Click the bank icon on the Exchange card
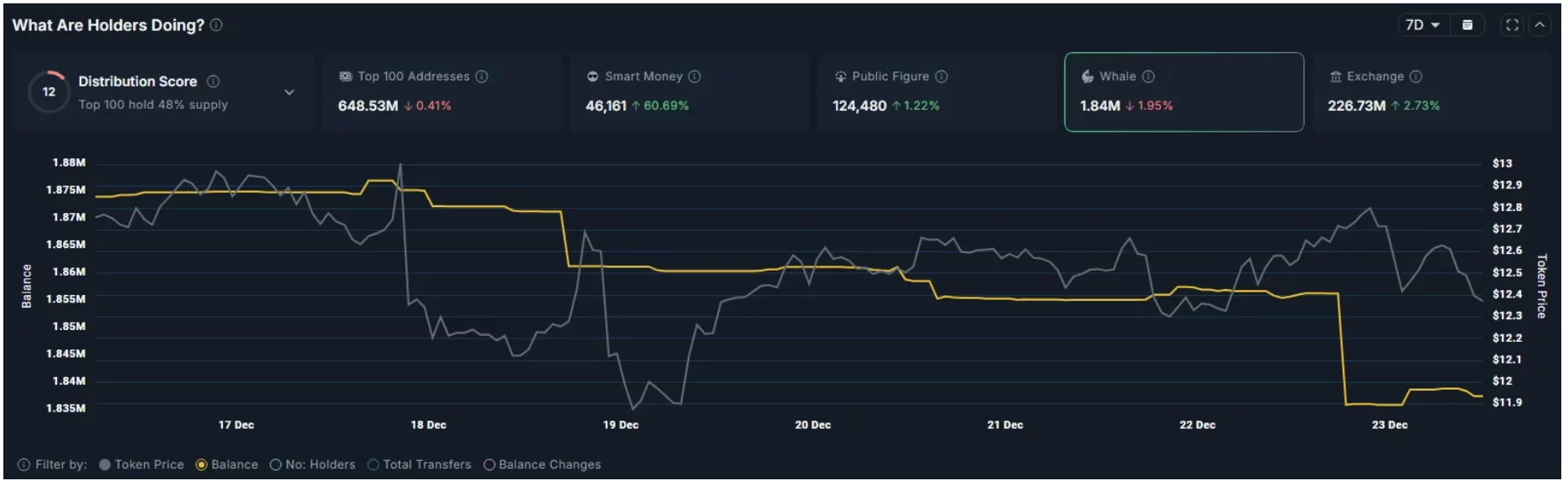 (x=1335, y=76)
